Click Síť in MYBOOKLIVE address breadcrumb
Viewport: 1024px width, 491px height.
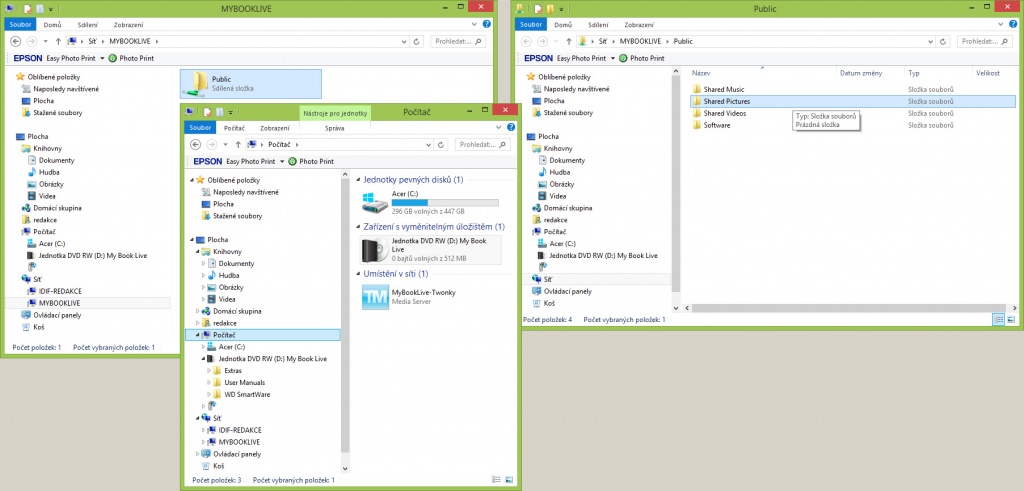(x=92, y=41)
